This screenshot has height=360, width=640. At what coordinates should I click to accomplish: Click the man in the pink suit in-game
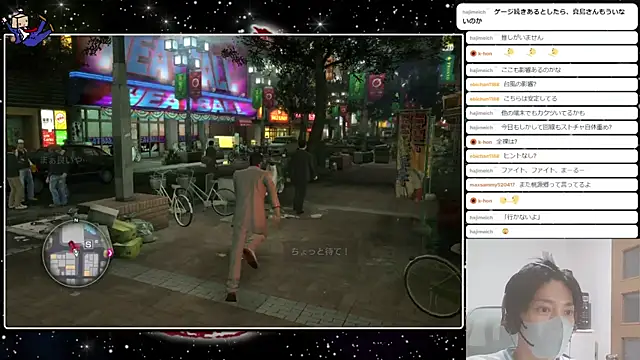[252, 227]
